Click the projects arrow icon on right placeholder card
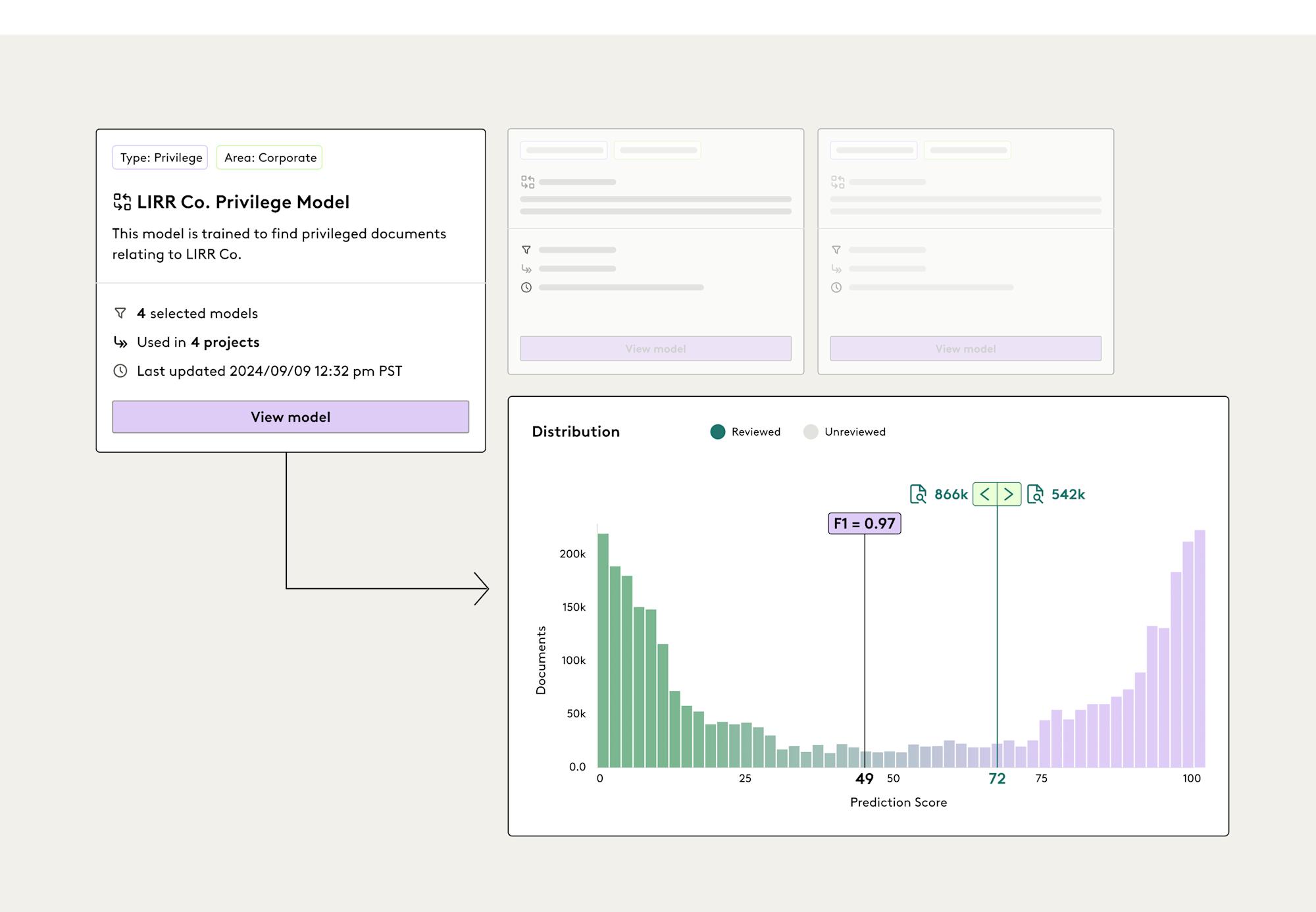This screenshot has height=912, width=1316. (x=836, y=268)
